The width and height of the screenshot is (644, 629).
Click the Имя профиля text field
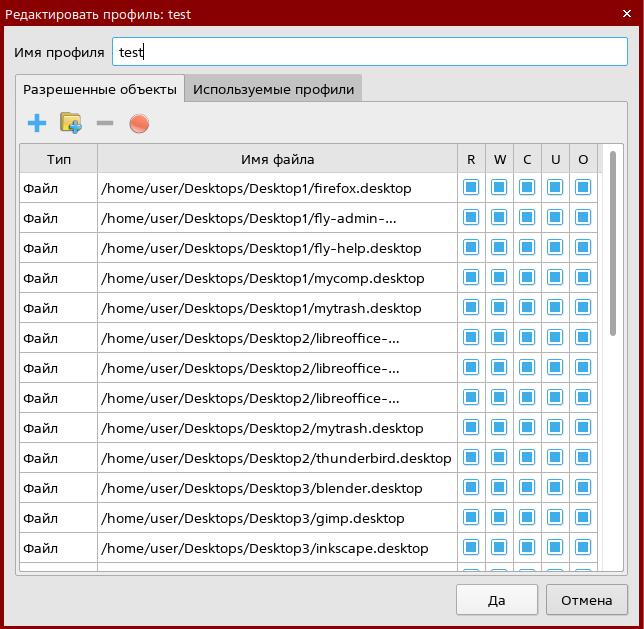click(x=370, y=52)
